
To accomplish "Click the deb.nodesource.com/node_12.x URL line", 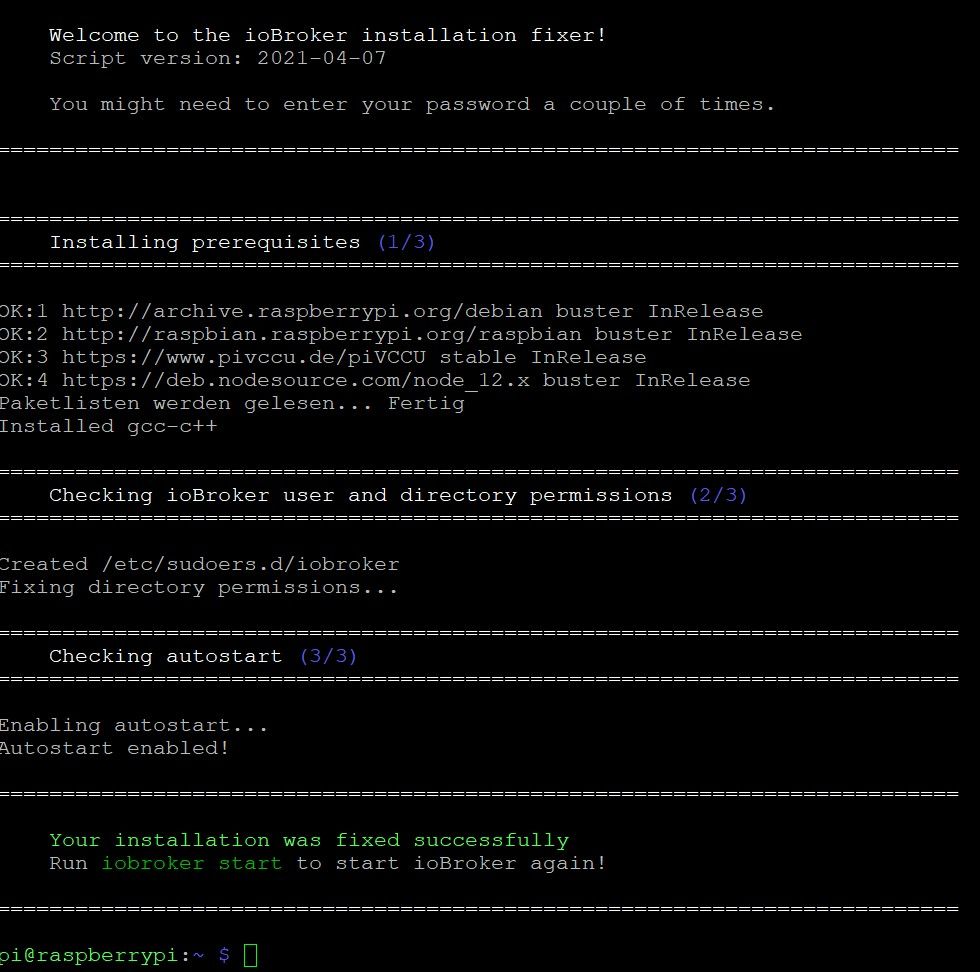I will (x=375, y=381).
